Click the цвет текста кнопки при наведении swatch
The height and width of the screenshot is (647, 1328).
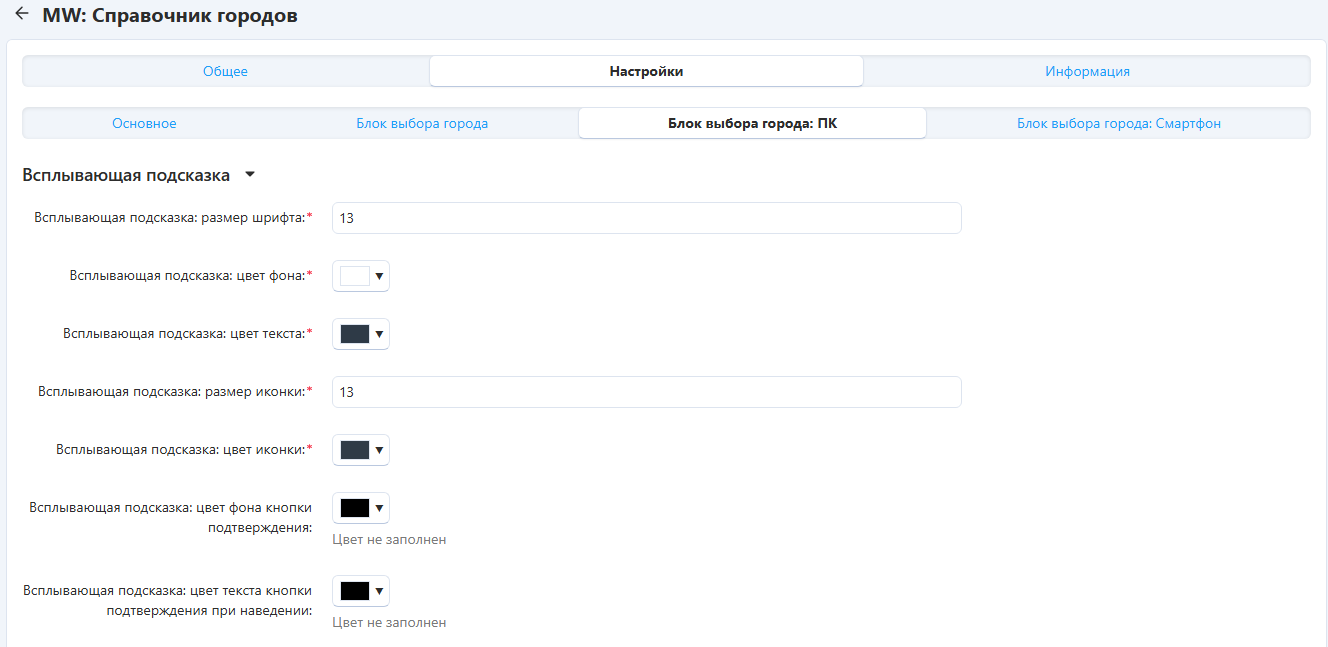tap(354, 591)
